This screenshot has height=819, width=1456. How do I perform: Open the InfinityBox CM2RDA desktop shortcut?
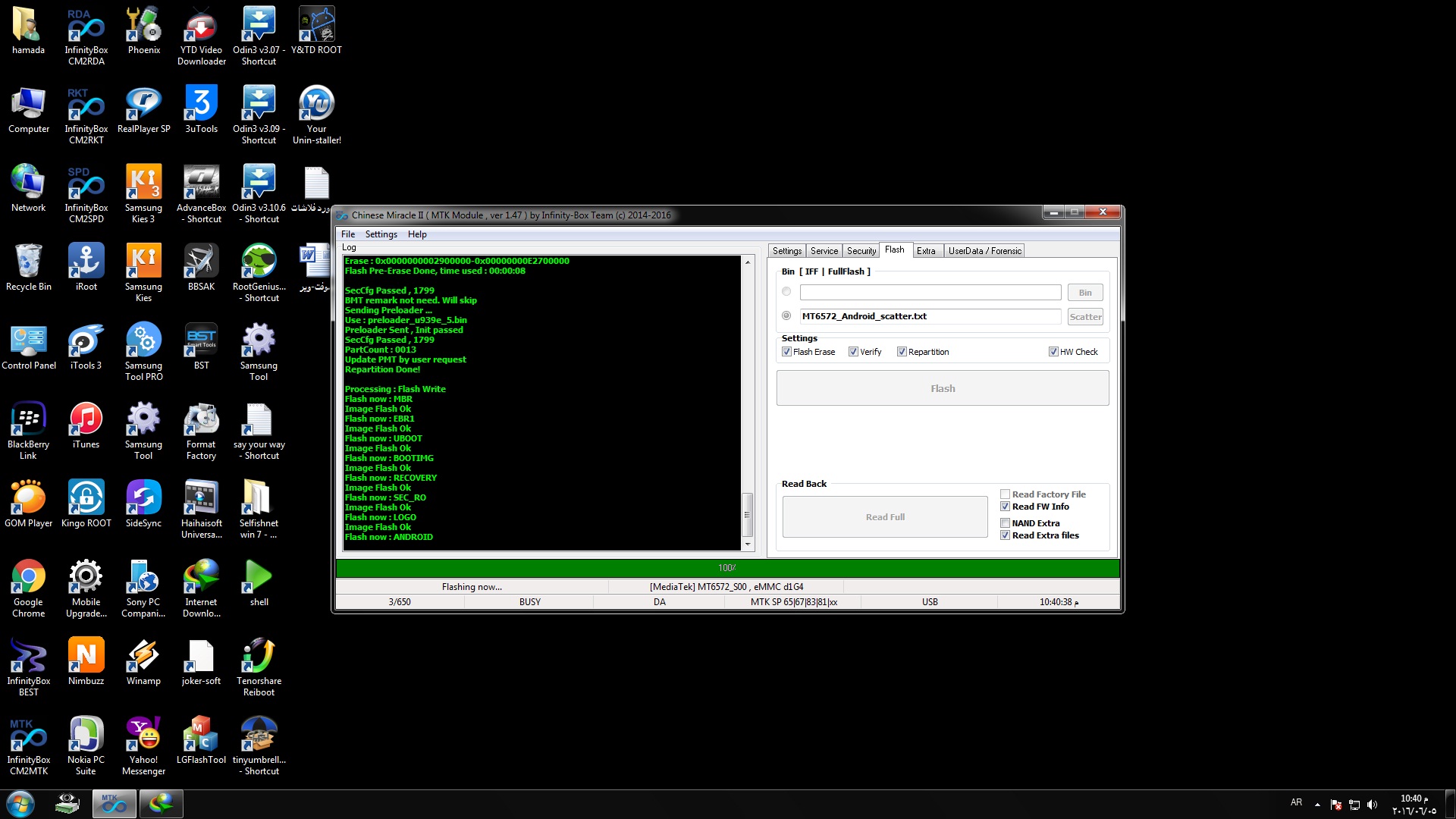[x=86, y=36]
